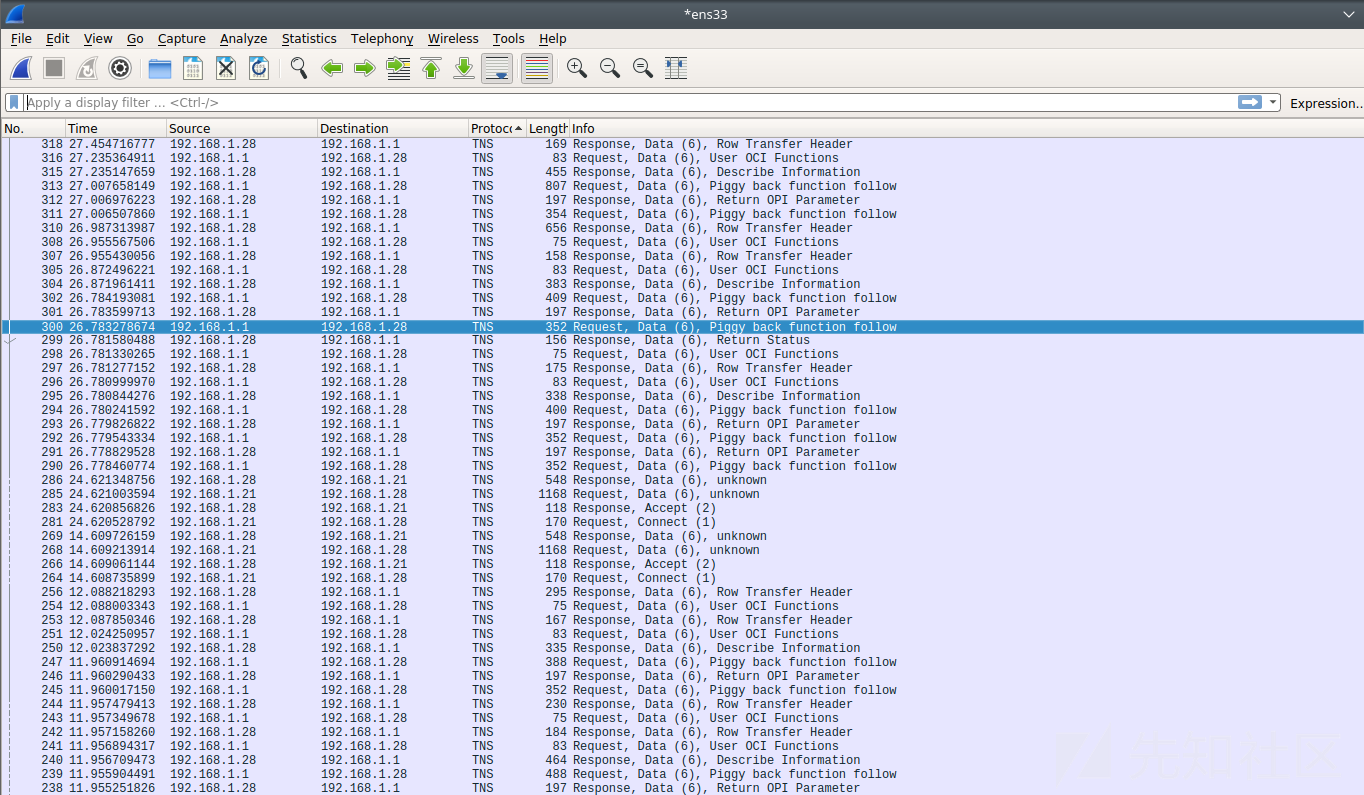The width and height of the screenshot is (1364, 795).
Task: Open a saved capture file
Action: (x=159, y=68)
